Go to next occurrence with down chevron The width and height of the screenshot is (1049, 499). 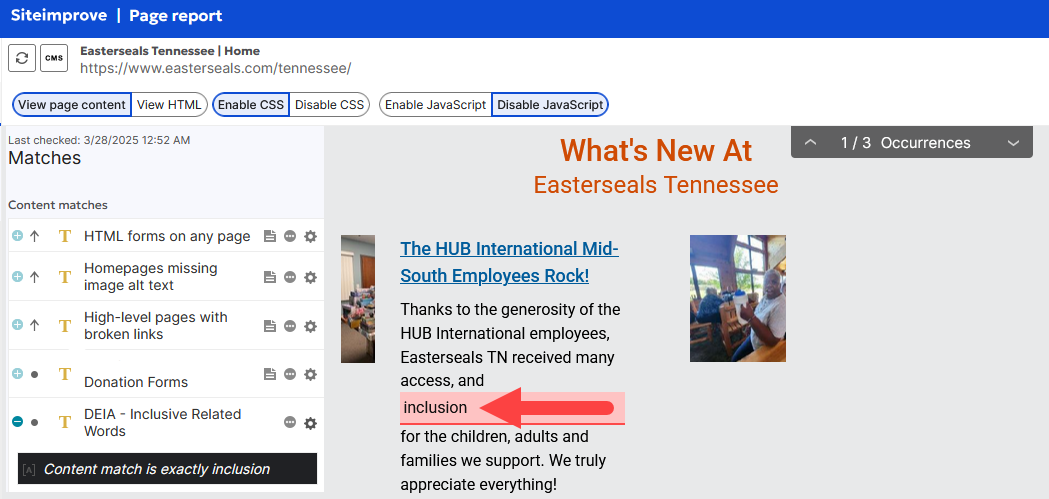pyautogui.click(x=1013, y=143)
